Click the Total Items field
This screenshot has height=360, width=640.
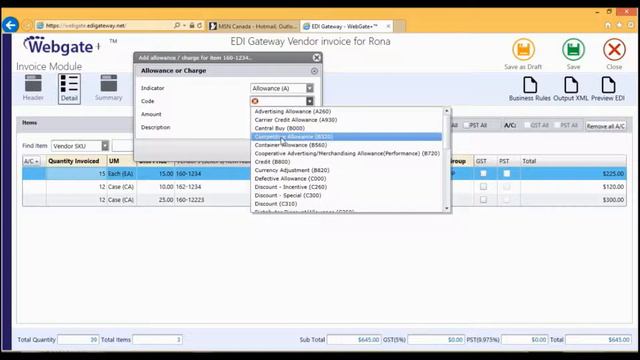tap(157, 340)
